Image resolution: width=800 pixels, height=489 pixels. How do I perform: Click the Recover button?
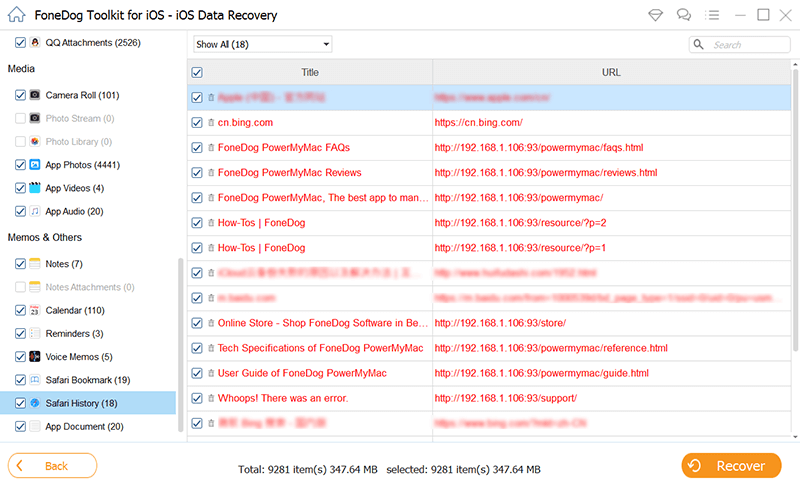(731, 466)
